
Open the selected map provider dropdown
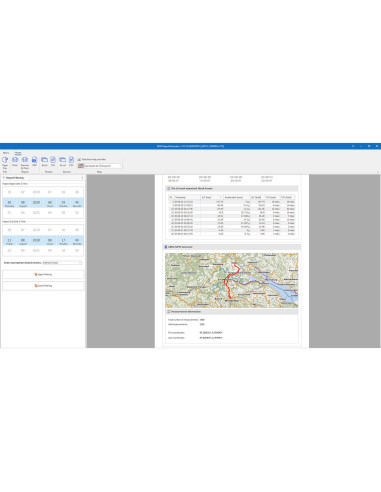100,166
